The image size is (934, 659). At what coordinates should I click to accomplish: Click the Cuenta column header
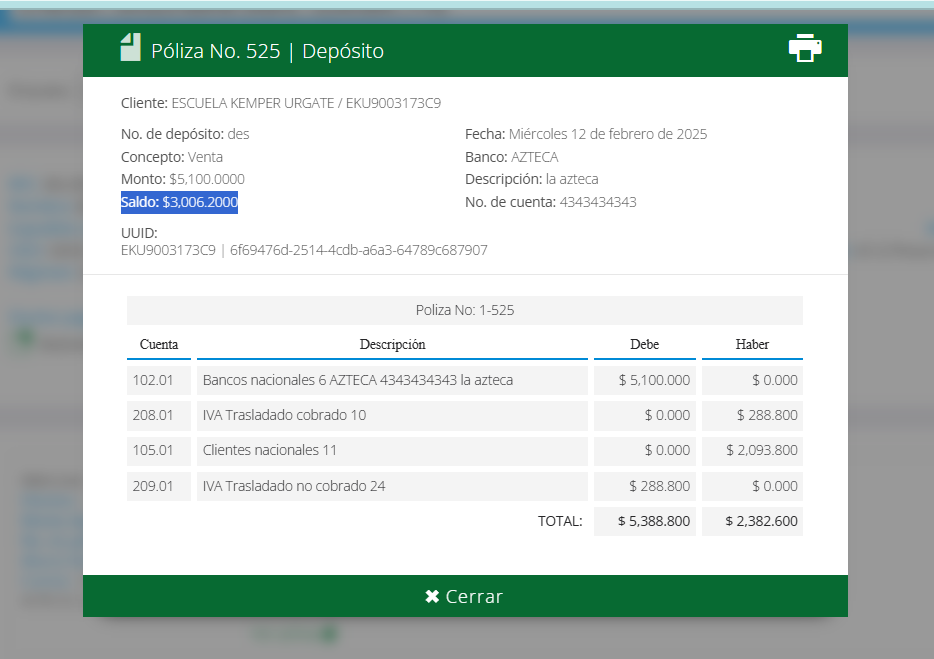pos(159,345)
